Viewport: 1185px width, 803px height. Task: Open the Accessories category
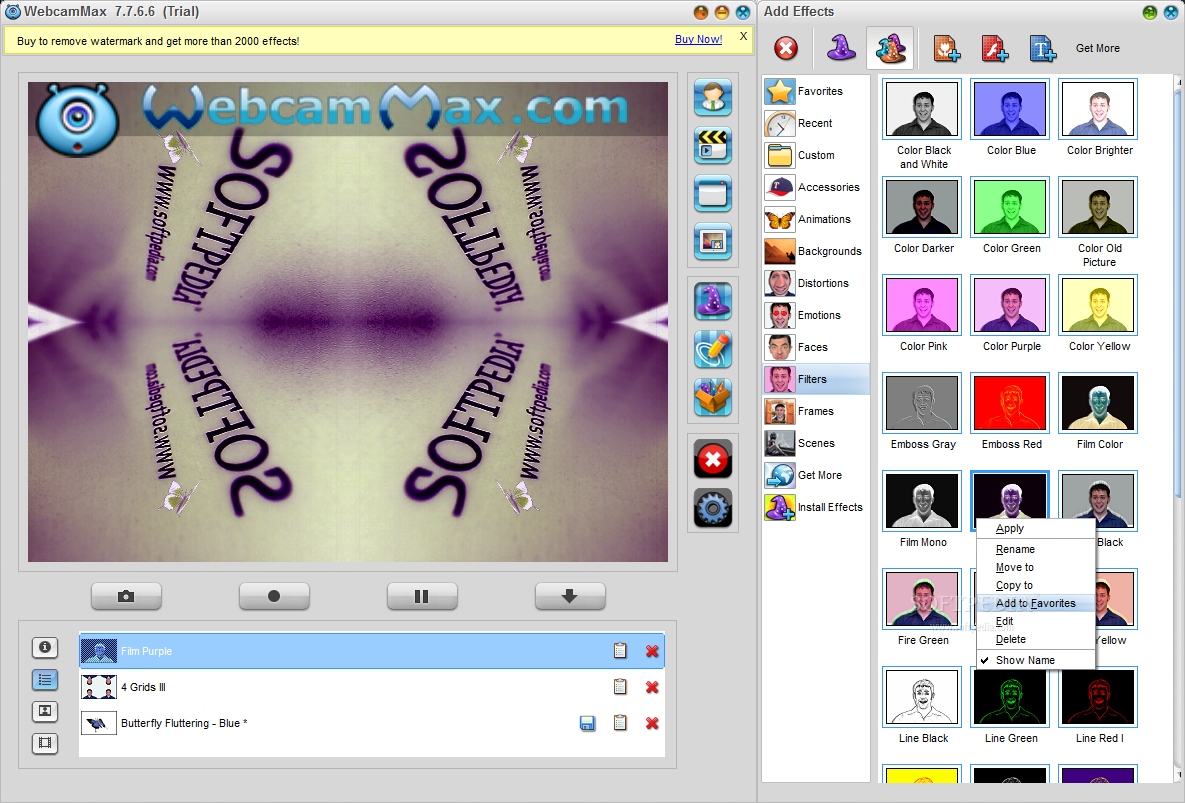[x=816, y=187]
